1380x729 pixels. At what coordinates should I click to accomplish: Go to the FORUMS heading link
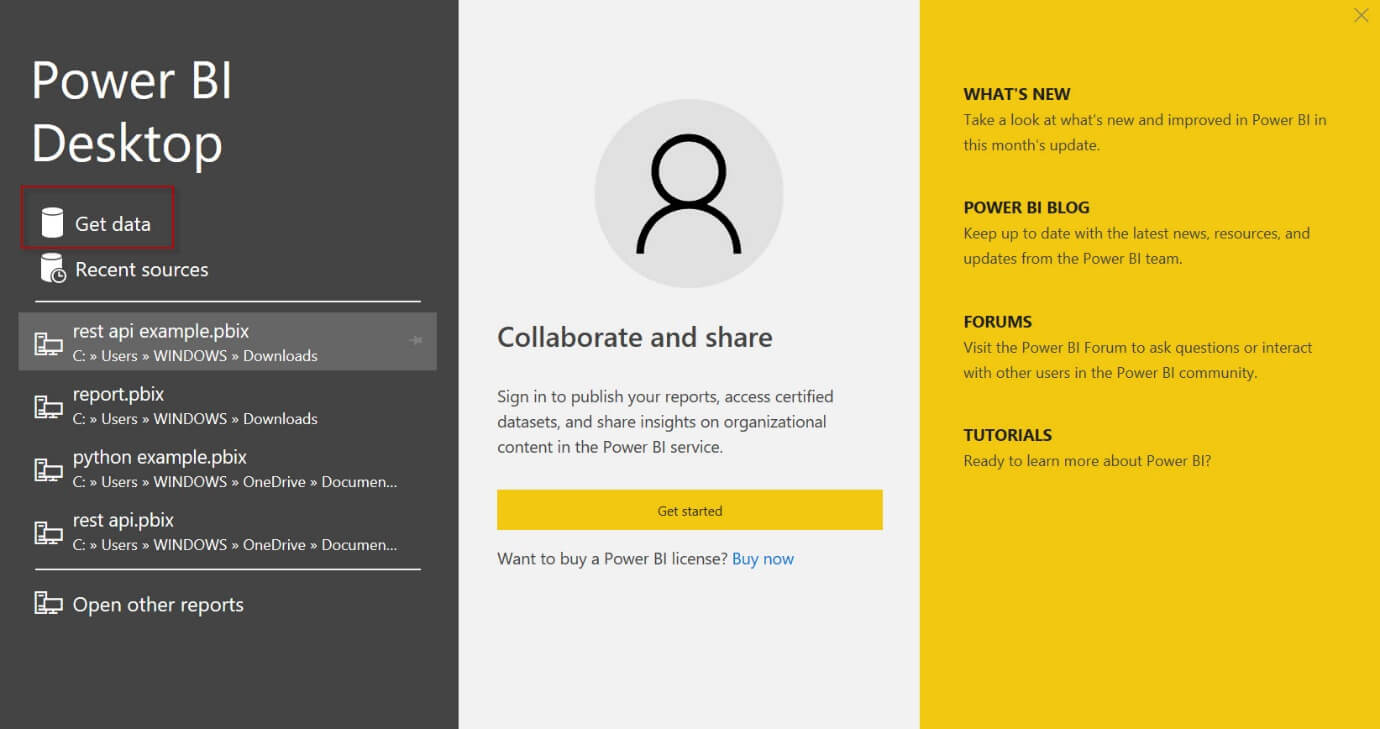coord(997,322)
